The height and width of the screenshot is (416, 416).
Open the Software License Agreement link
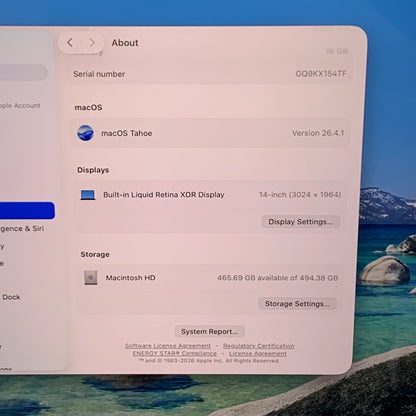click(x=168, y=346)
